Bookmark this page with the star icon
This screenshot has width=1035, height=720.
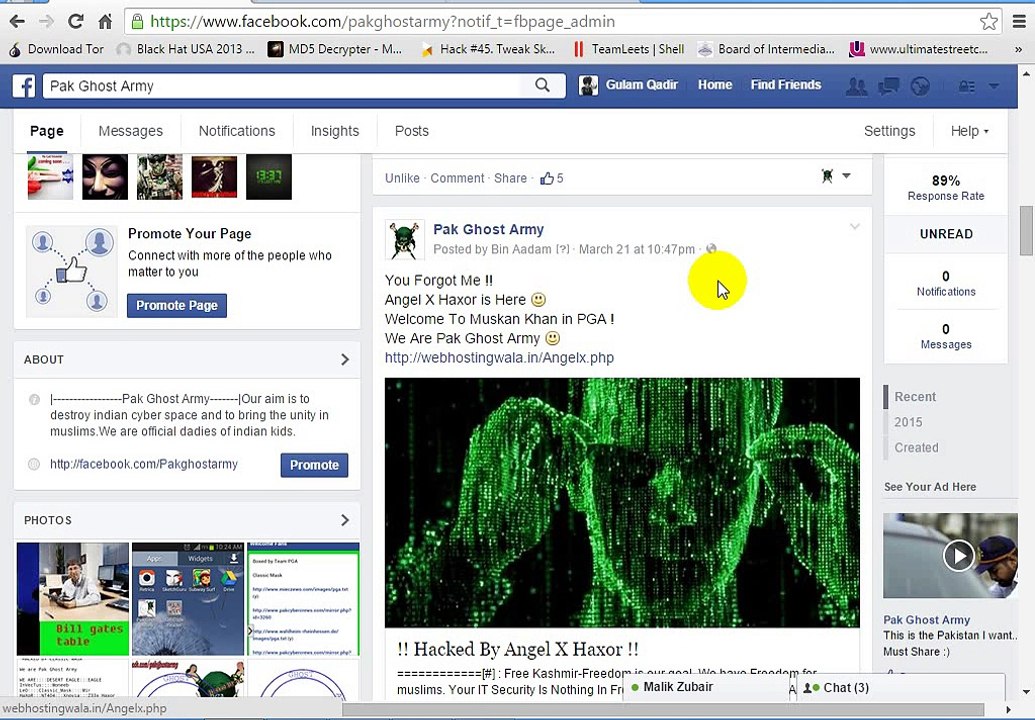988,22
